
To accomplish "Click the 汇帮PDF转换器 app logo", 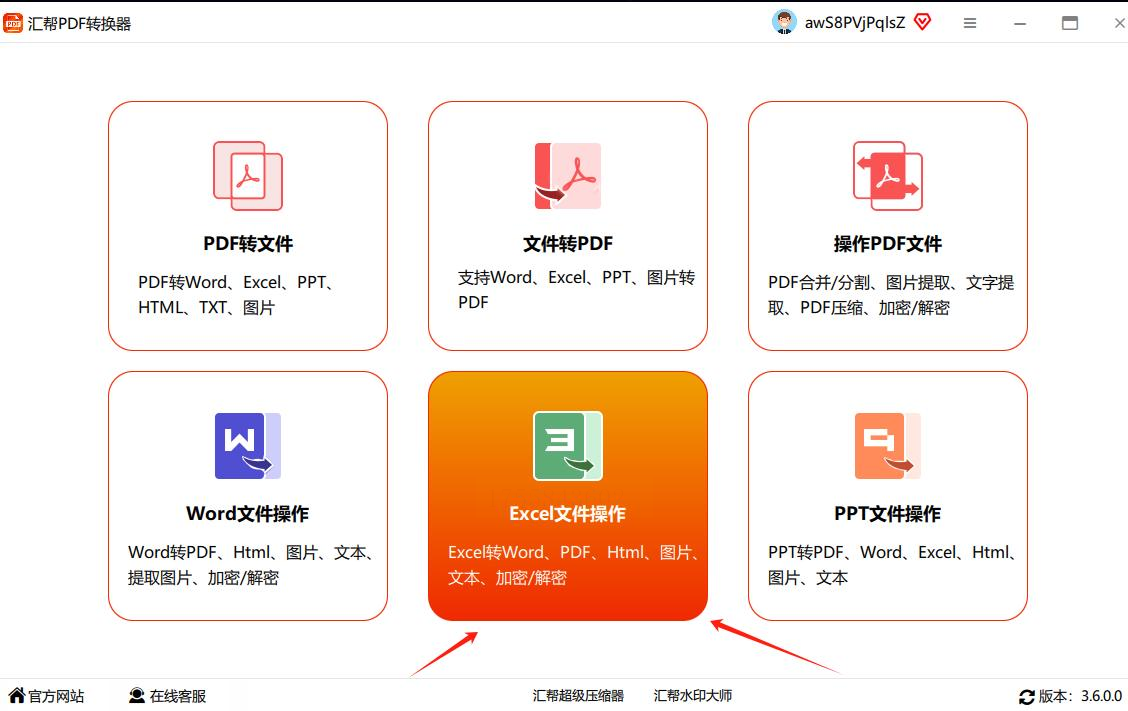I will click(13, 23).
